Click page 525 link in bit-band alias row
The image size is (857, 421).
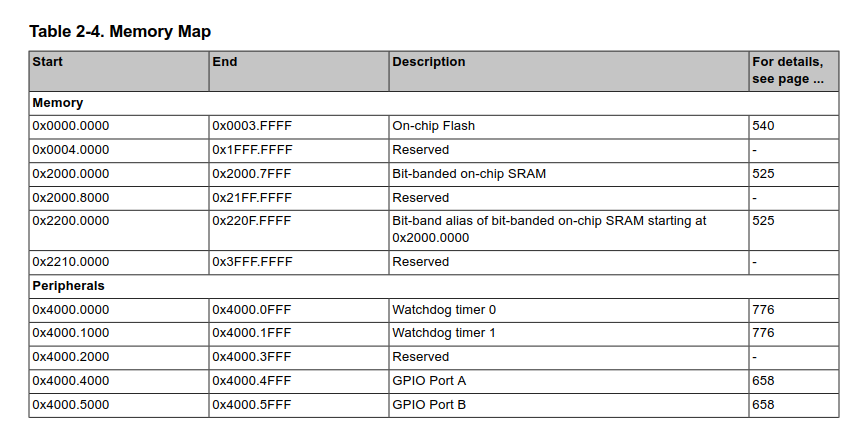[763, 220]
